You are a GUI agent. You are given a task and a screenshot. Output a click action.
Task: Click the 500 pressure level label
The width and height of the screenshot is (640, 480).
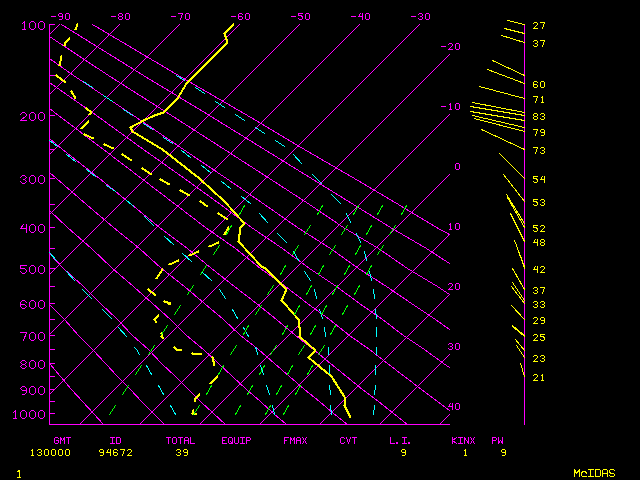(31, 269)
